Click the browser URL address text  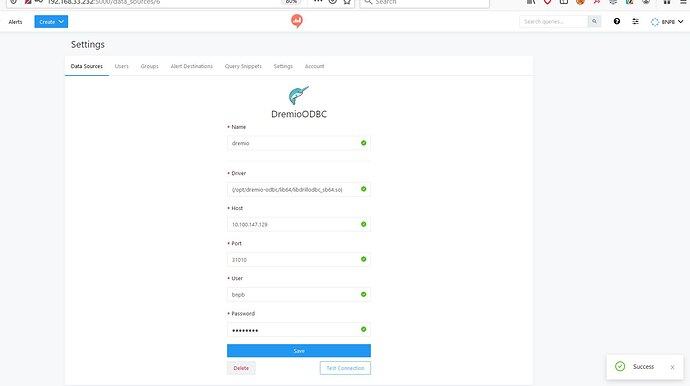pos(104,2)
